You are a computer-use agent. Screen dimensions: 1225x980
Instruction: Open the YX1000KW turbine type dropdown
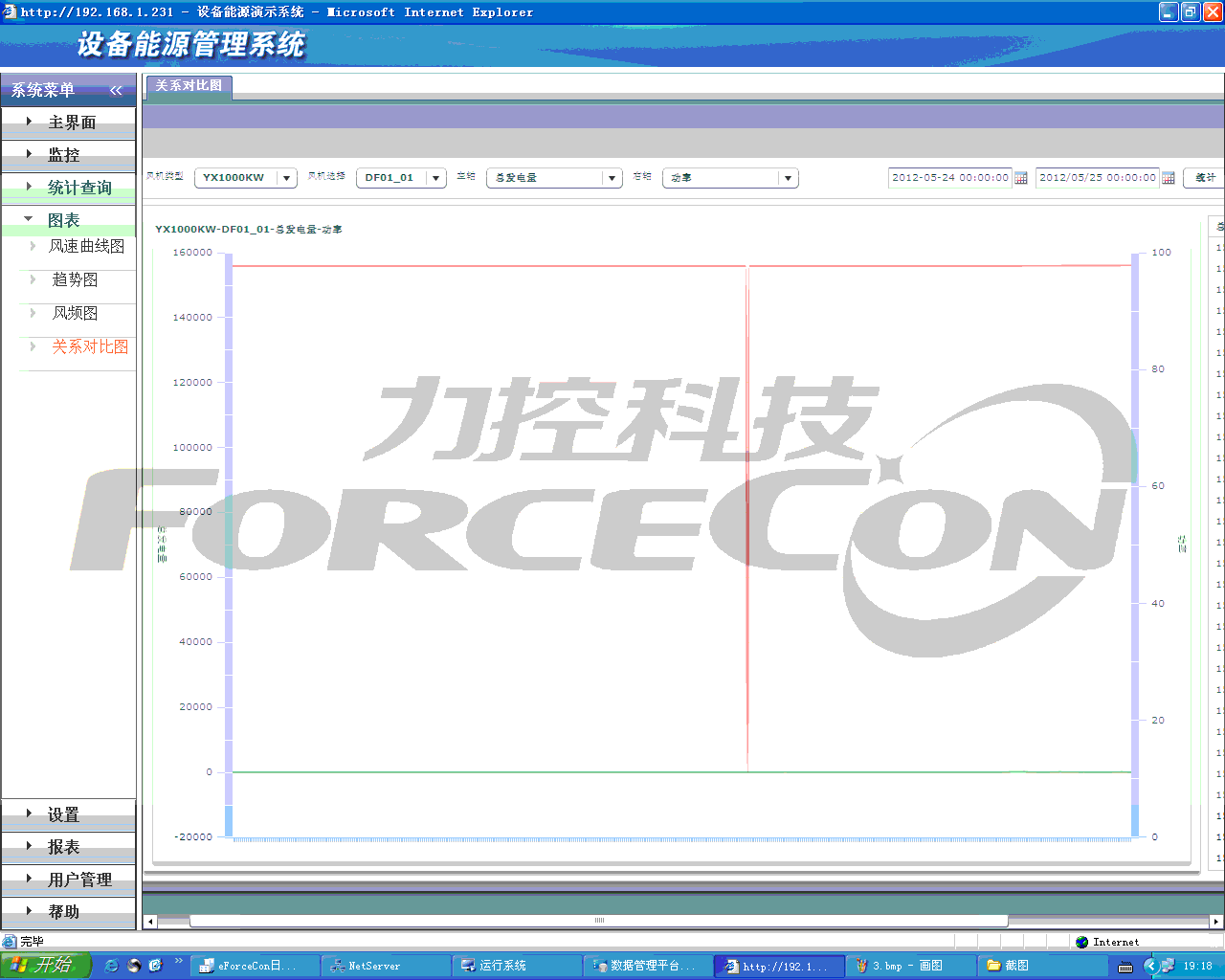[286, 178]
